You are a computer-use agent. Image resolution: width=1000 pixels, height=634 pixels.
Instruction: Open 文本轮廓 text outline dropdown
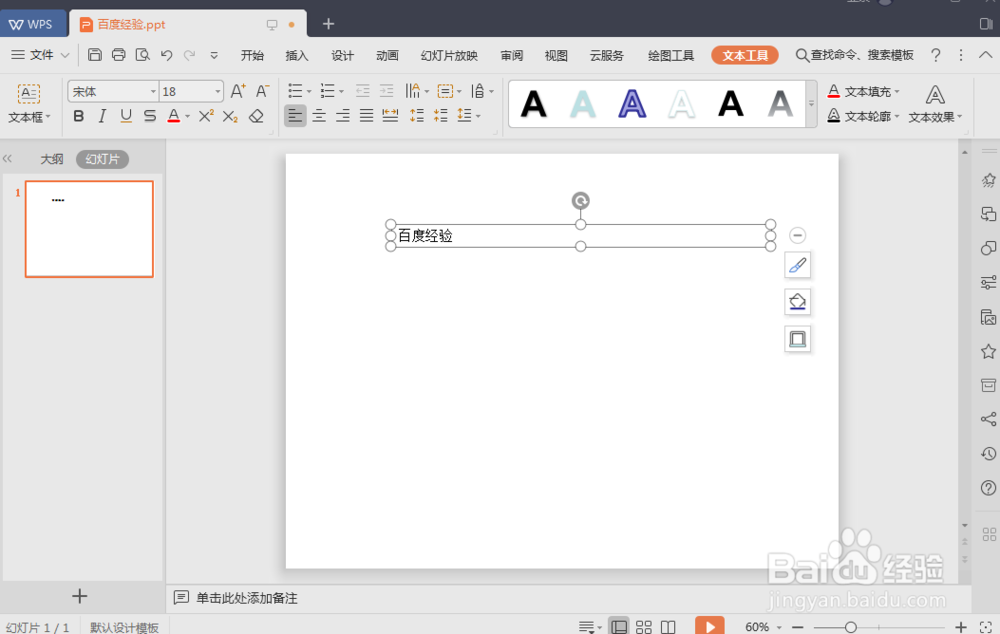[864, 116]
